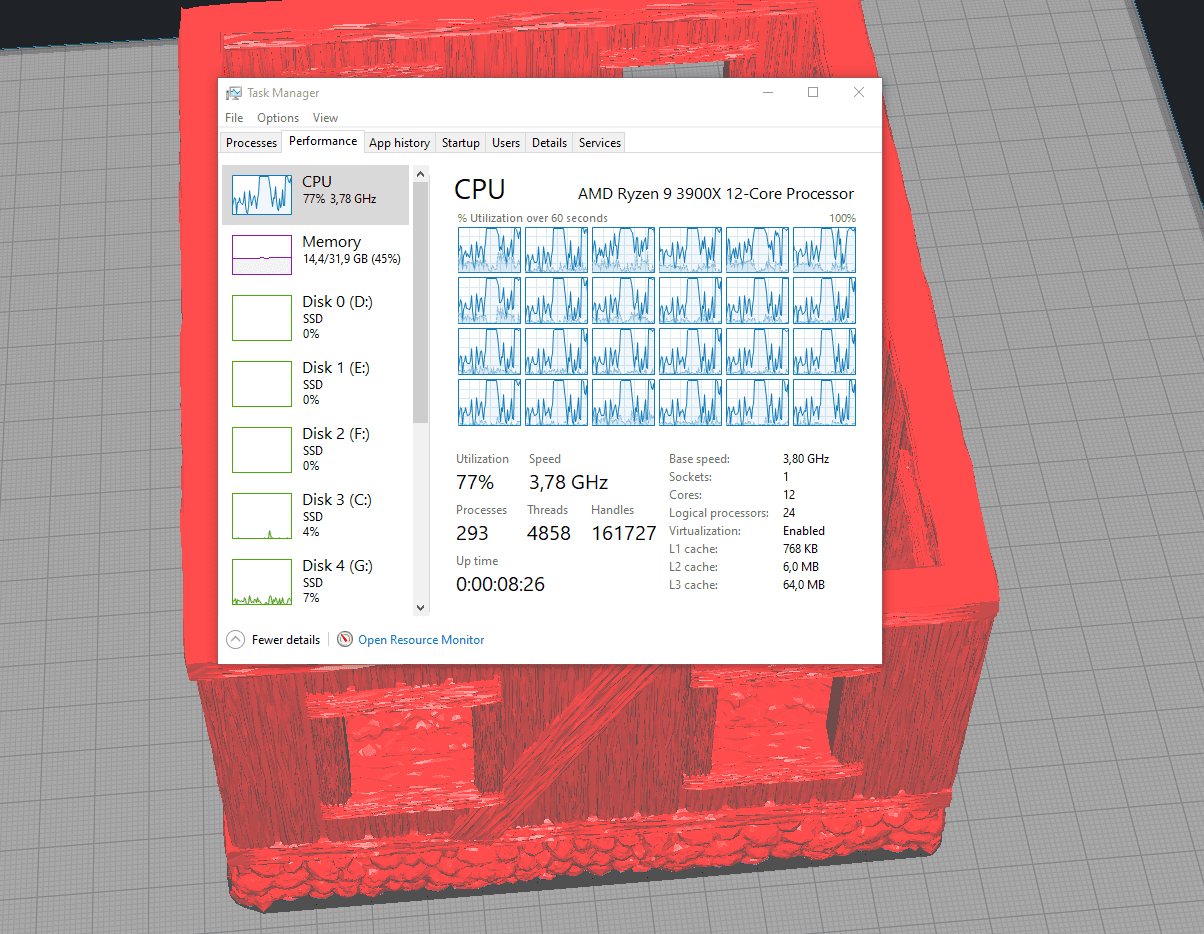This screenshot has width=1204, height=934.
Task: Switch to the Users tab
Action: click(x=506, y=143)
